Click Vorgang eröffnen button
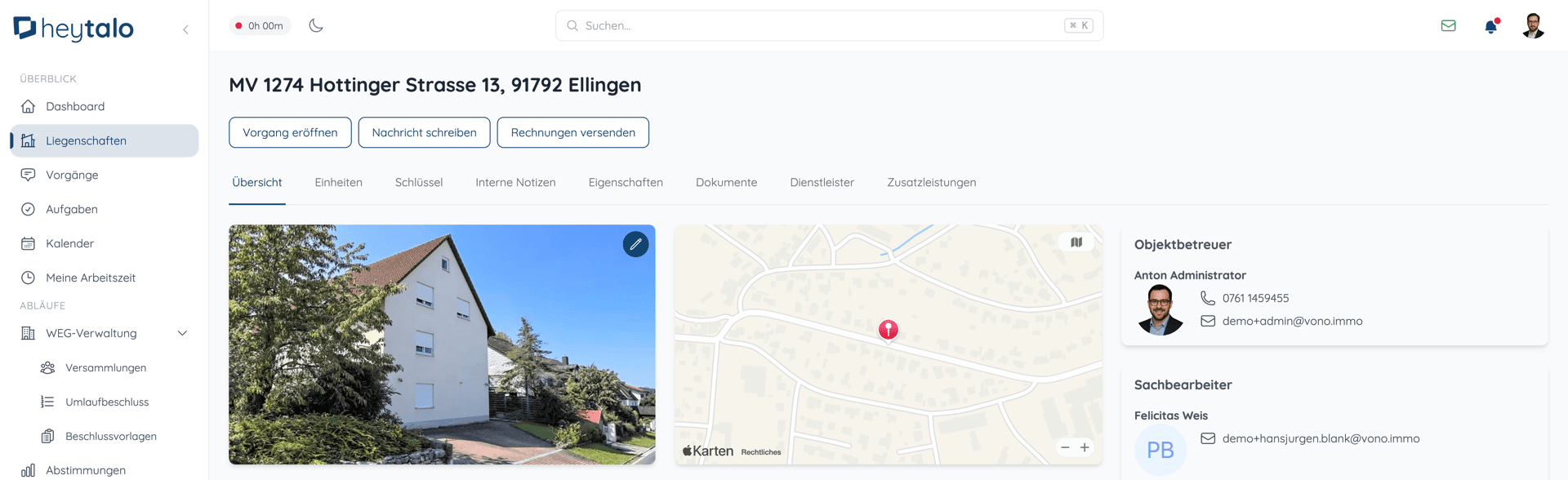This screenshot has height=480, width=1568. [x=290, y=133]
